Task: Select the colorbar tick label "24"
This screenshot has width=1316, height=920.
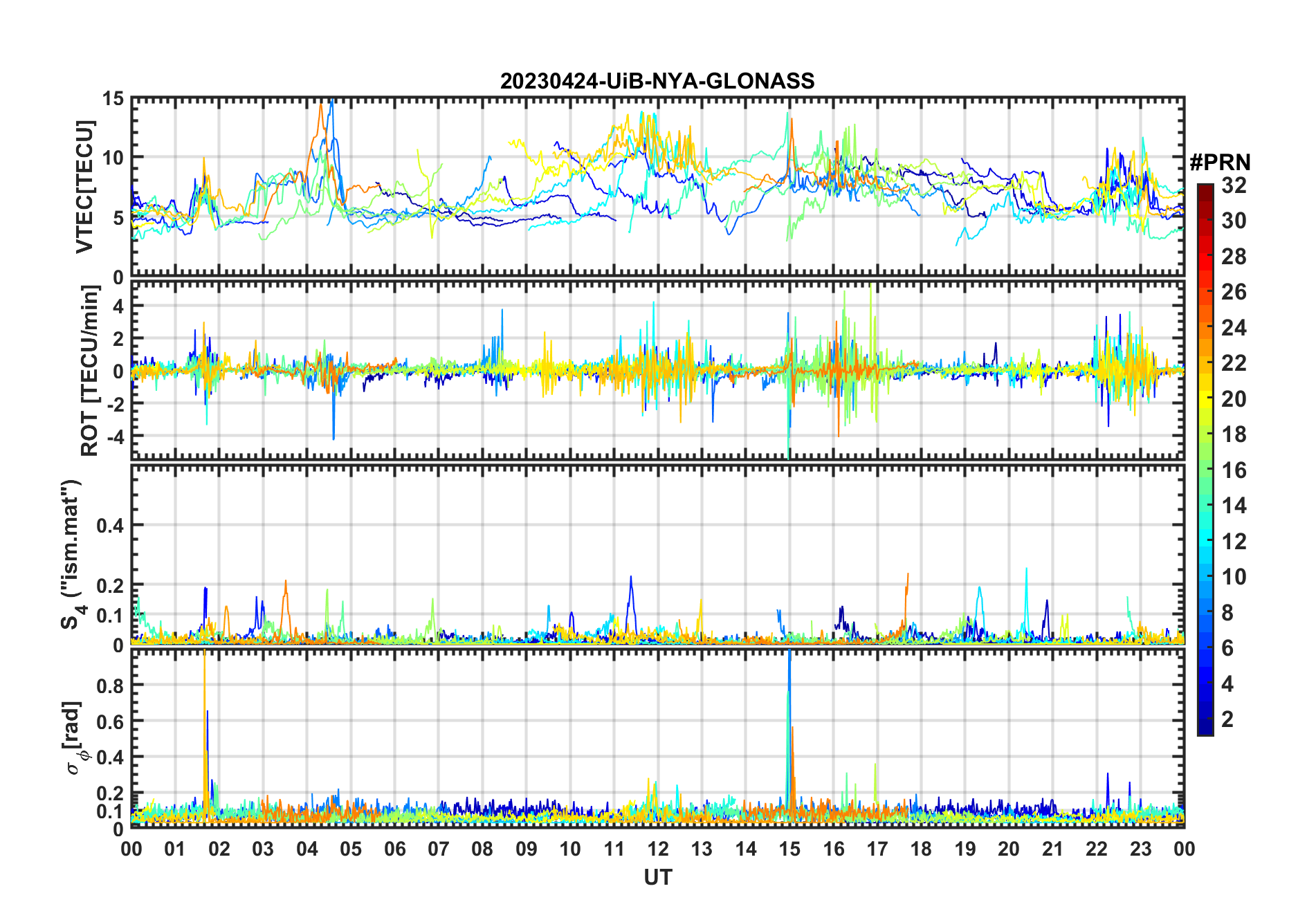Action: pyautogui.click(x=1234, y=328)
